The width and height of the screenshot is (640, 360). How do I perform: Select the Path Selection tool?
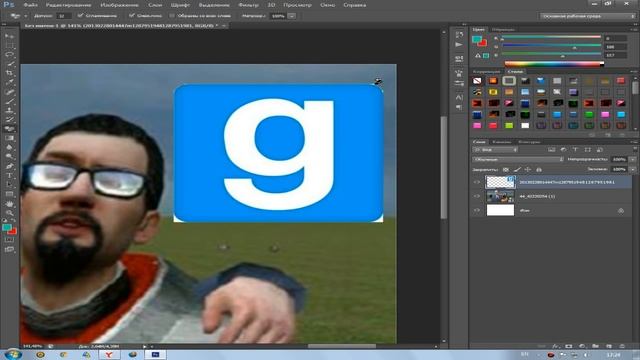9,184
